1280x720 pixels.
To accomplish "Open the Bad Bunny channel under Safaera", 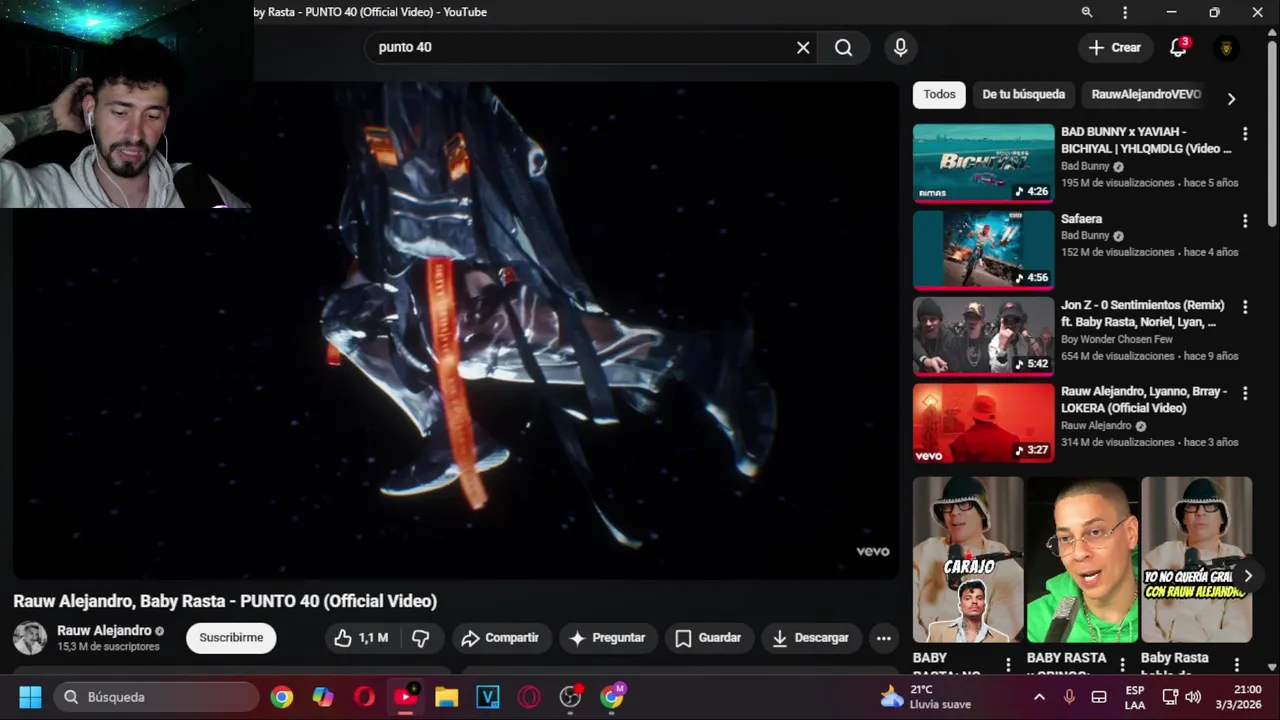I will 1086,236.
